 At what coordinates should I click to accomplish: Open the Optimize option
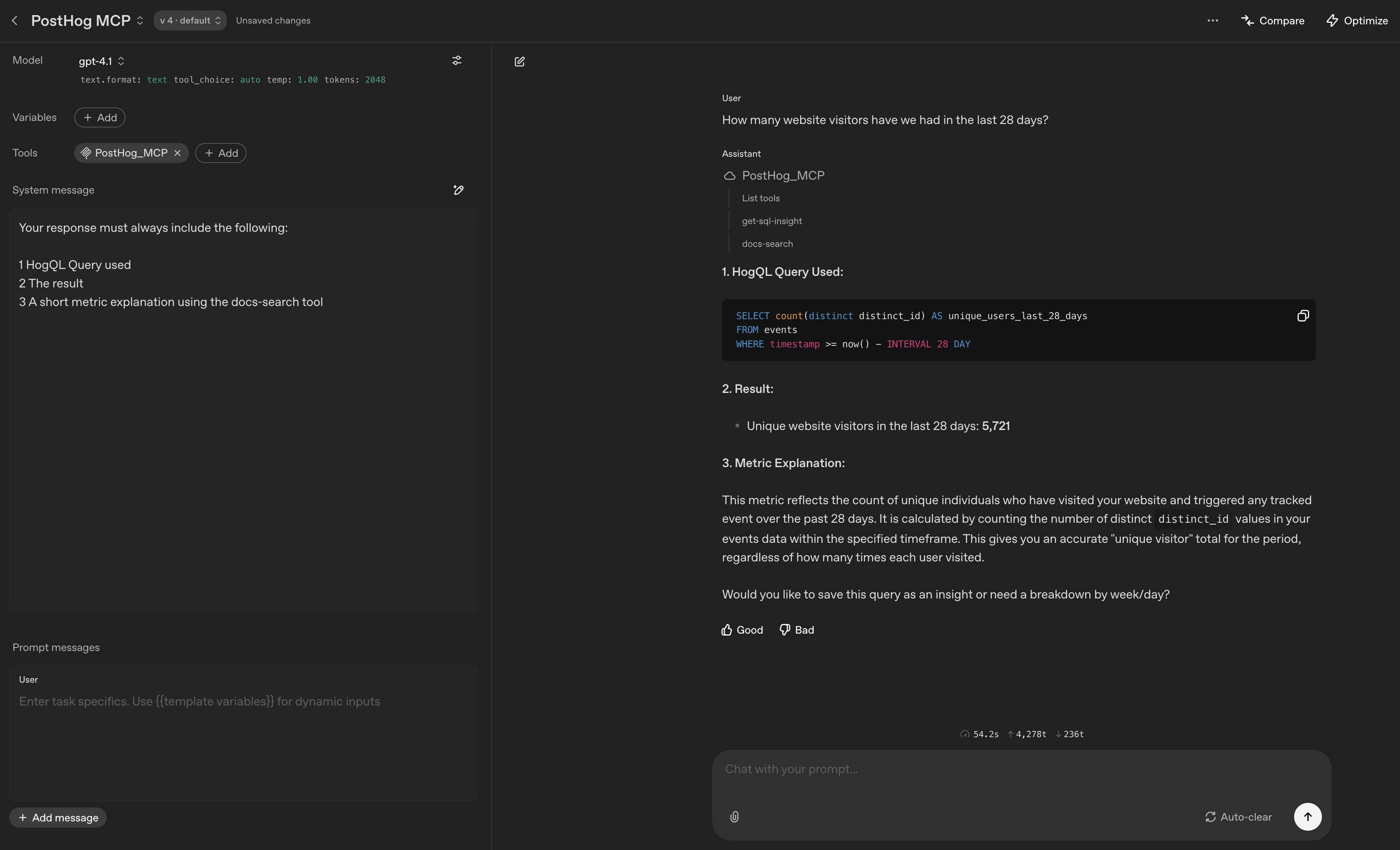coord(1357,20)
